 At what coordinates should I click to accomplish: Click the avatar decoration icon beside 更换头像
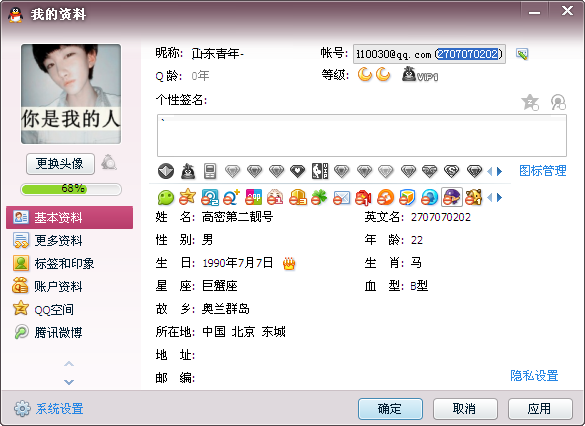(x=109, y=163)
